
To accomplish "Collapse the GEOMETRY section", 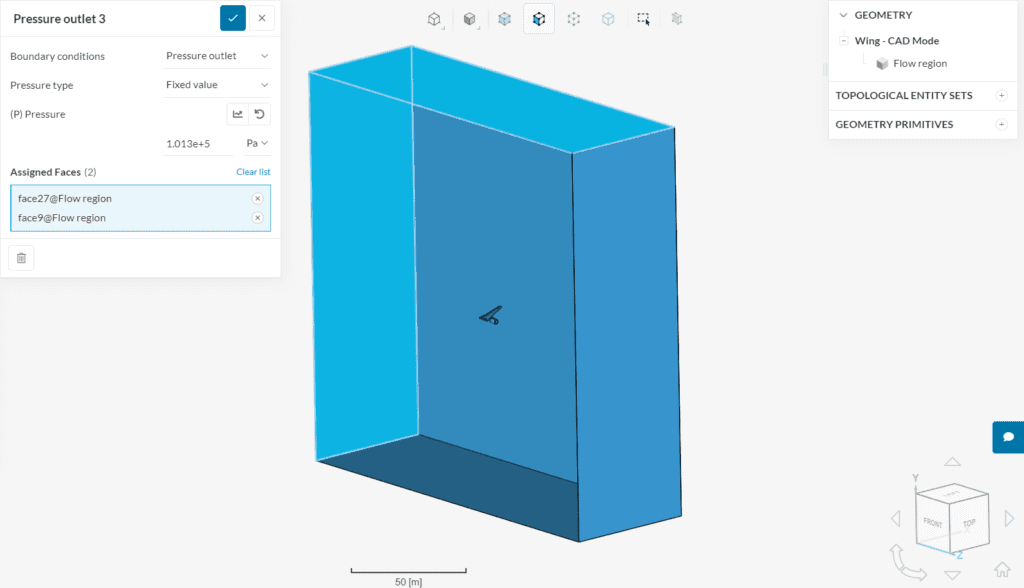I will [x=843, y=15].
